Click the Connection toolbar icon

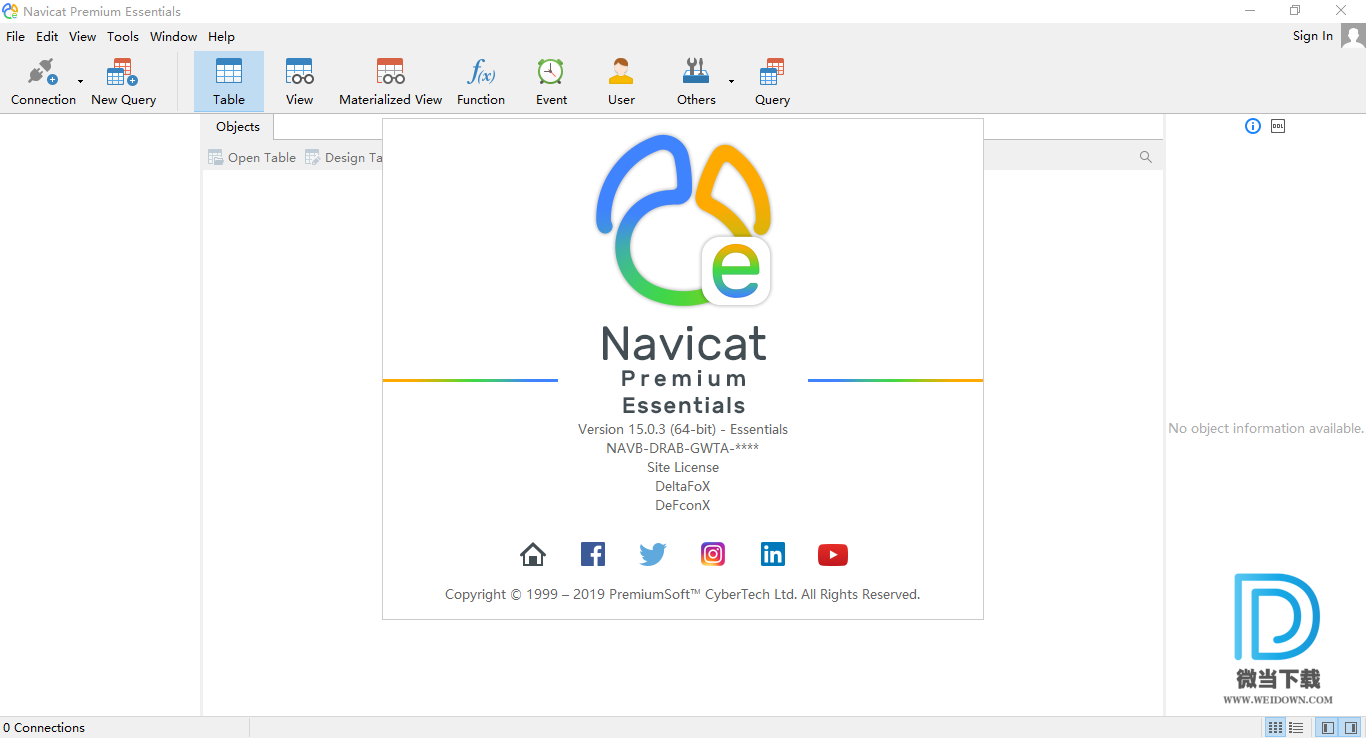coord(43,82)
